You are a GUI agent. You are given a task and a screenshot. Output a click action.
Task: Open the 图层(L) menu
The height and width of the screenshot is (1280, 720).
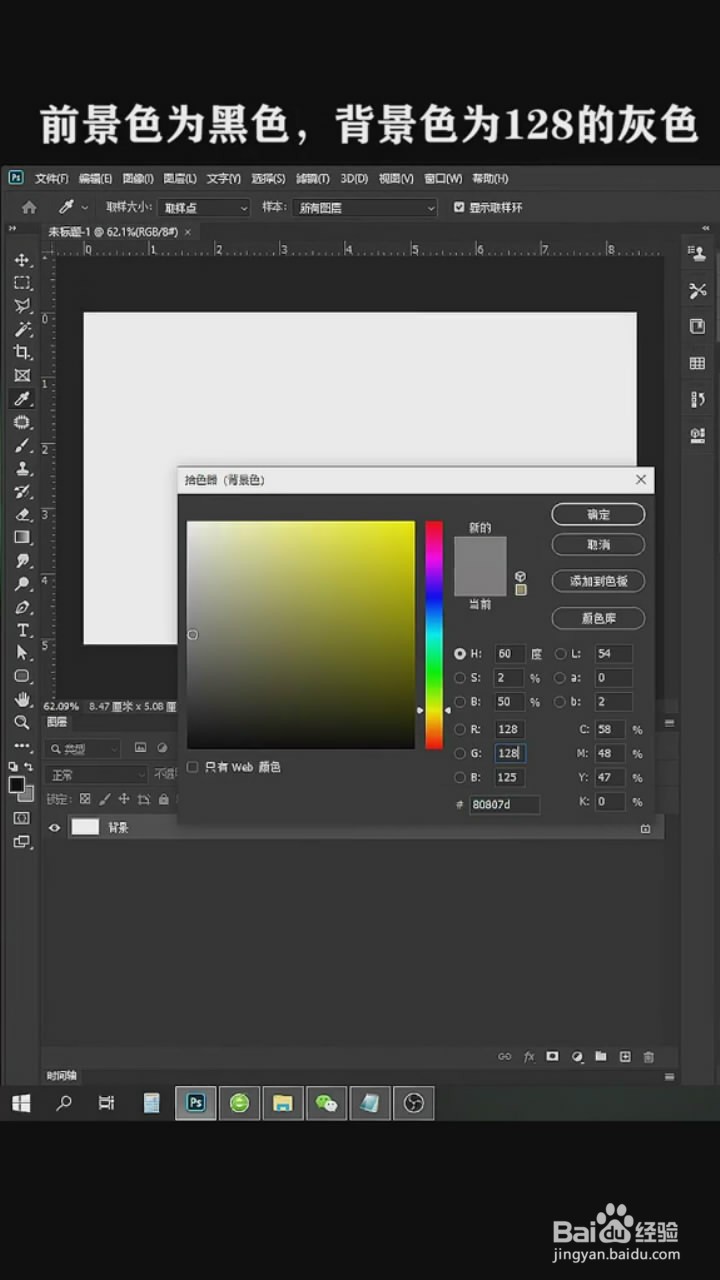(x=180, y=178)
